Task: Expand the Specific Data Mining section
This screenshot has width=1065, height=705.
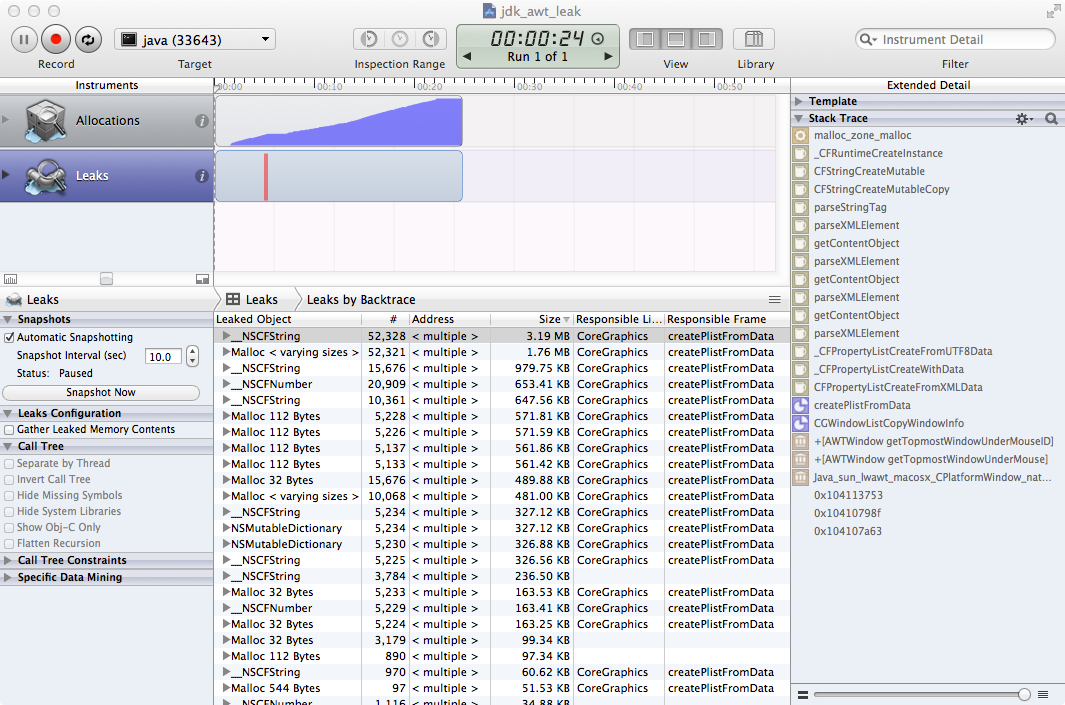Action: click(9, 578)
